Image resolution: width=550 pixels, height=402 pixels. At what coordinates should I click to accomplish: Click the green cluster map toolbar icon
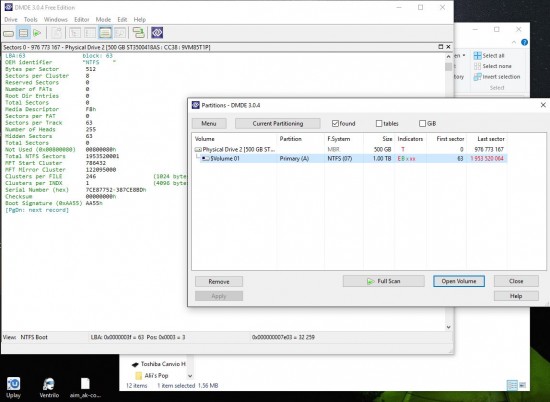[139, 33]
